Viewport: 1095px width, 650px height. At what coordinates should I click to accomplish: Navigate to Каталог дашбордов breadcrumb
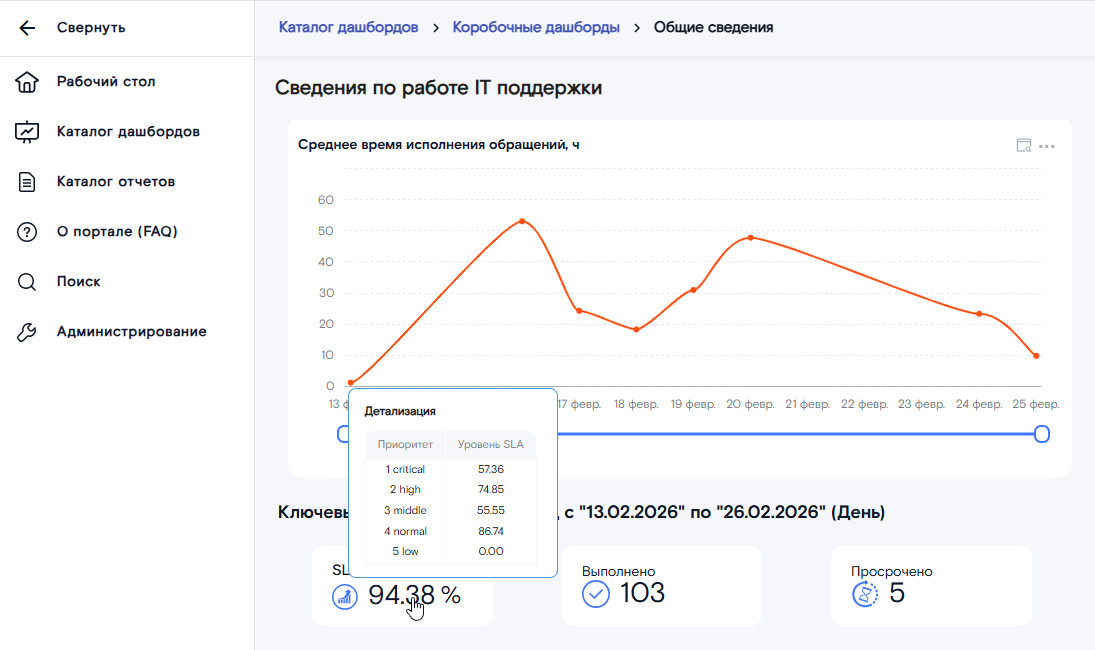point(348,27)
